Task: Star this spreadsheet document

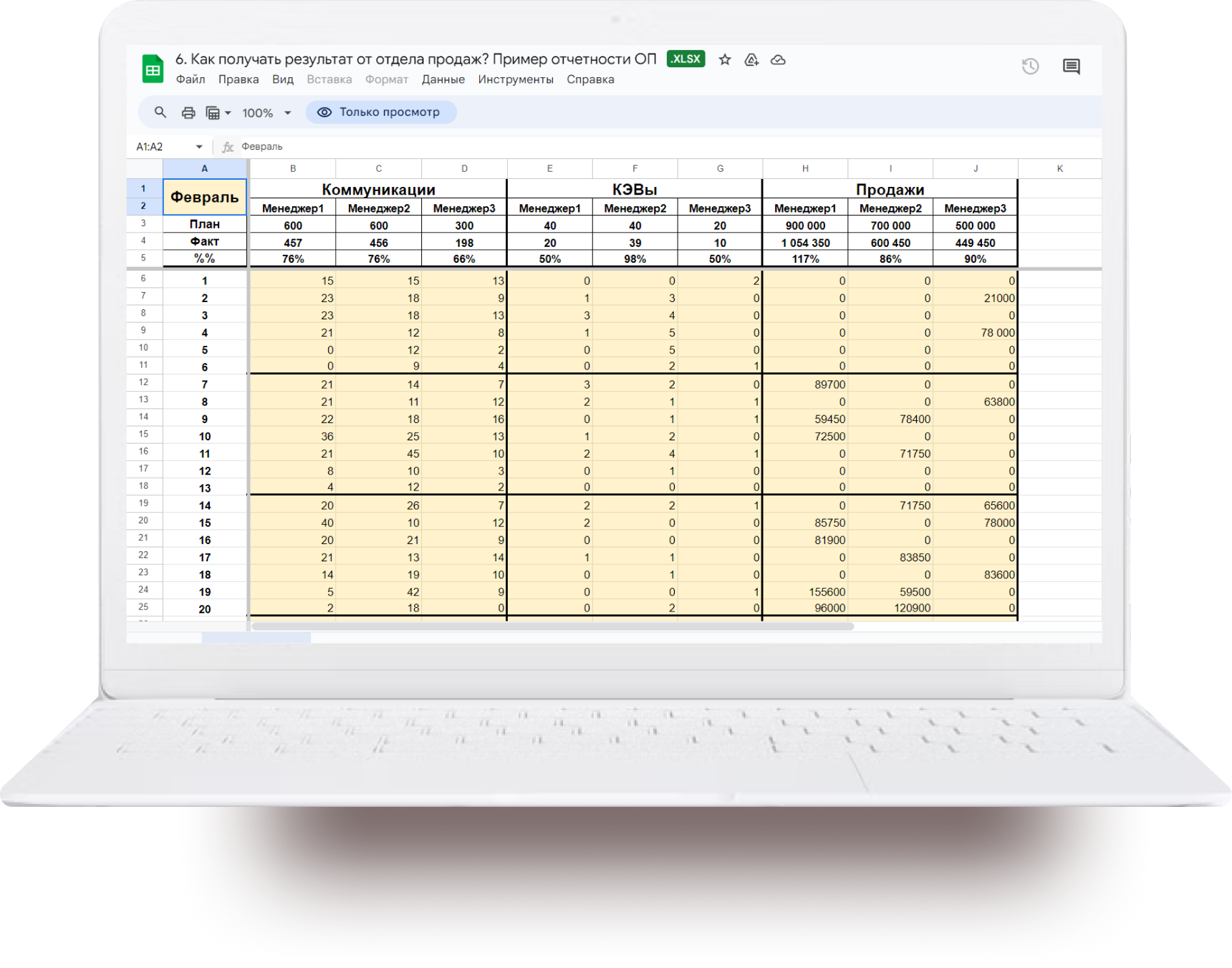Action: point(725,59)
